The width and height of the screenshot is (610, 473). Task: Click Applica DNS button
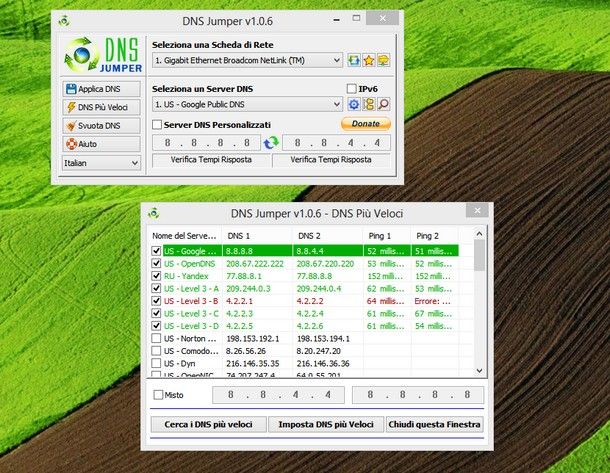click(x=102, y=89)
